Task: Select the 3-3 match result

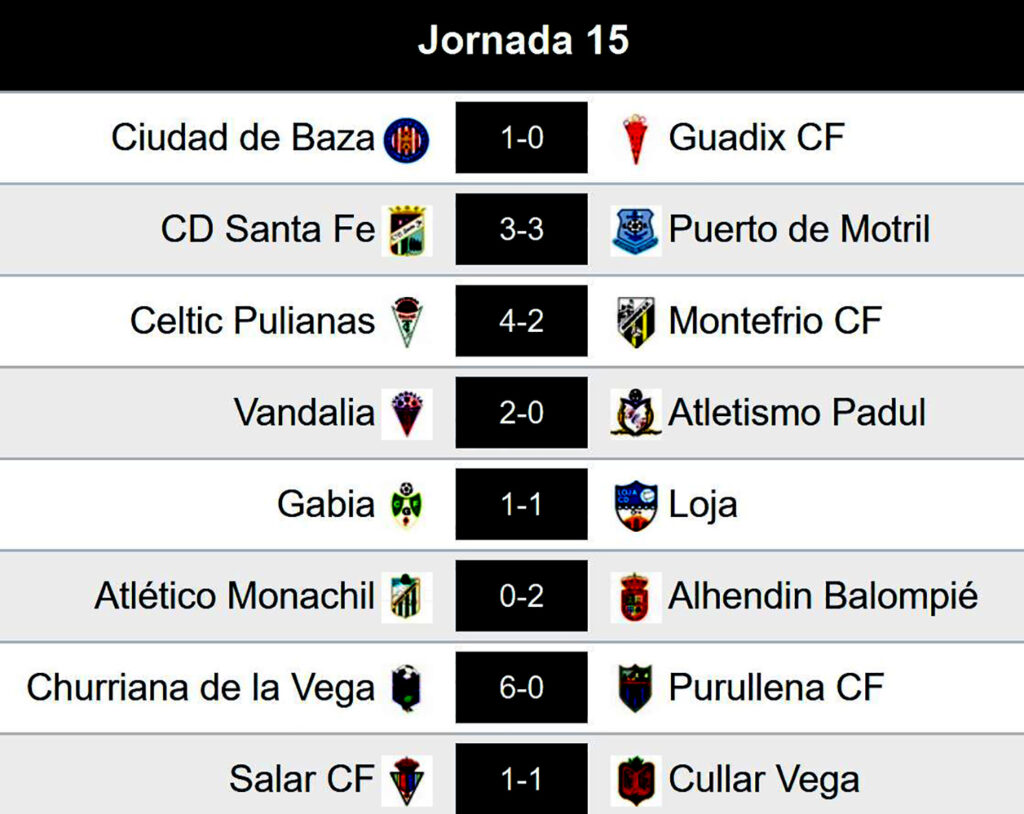Action: tap(521, 230)
